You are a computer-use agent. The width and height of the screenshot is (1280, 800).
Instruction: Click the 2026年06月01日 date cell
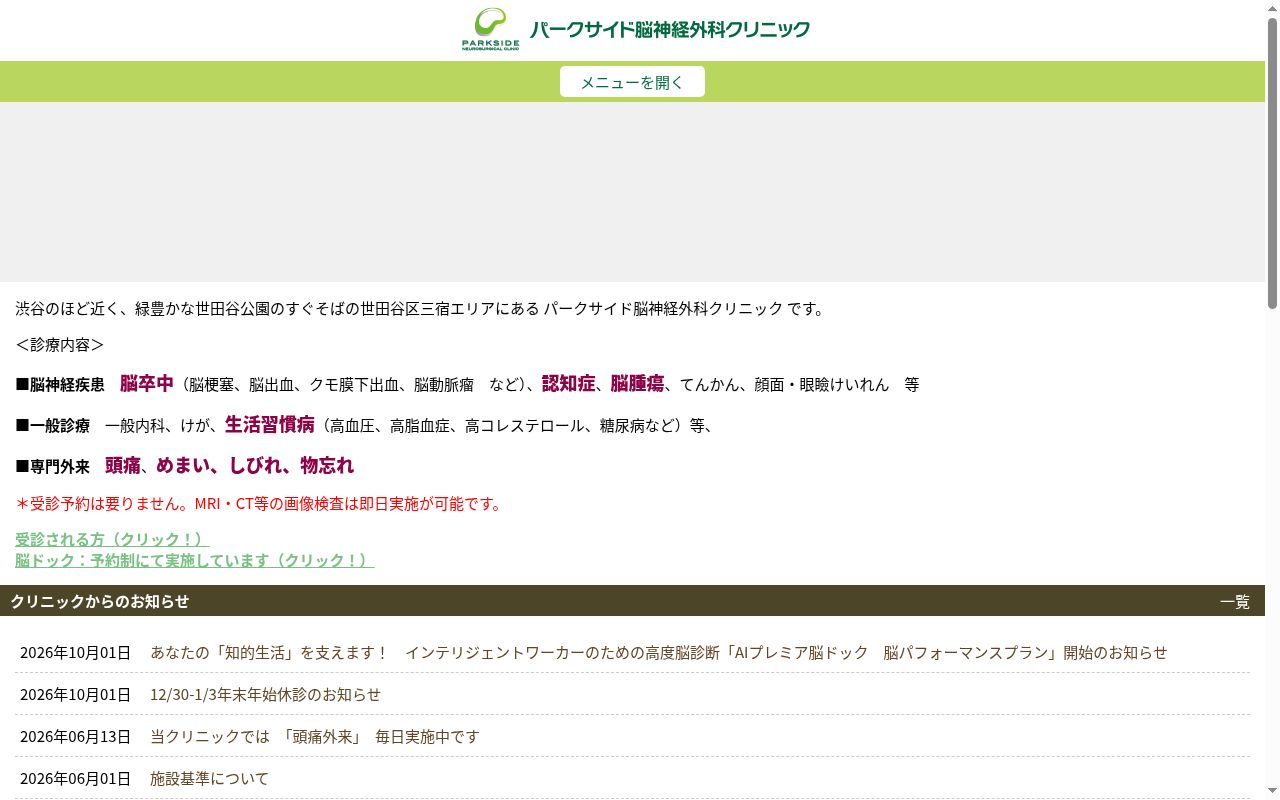click(75, 778)
